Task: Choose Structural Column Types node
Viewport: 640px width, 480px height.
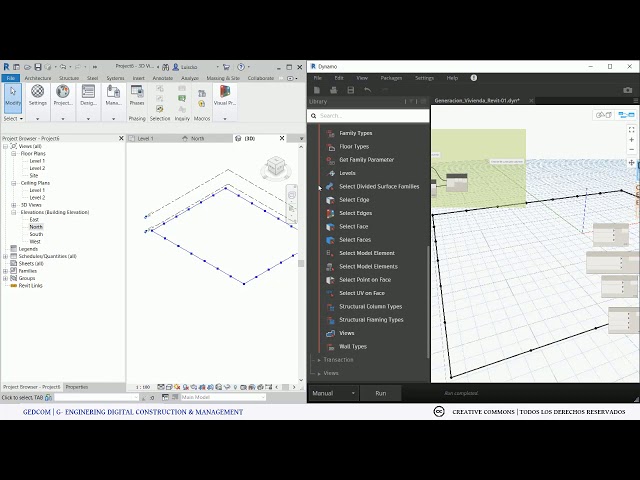Action: 370,307
